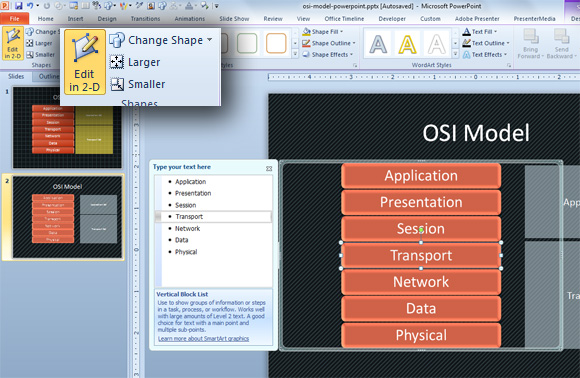Click 'Application' bullet in the text pane
This screenshot has width=580, height=378.
click(x=190, y=182)
